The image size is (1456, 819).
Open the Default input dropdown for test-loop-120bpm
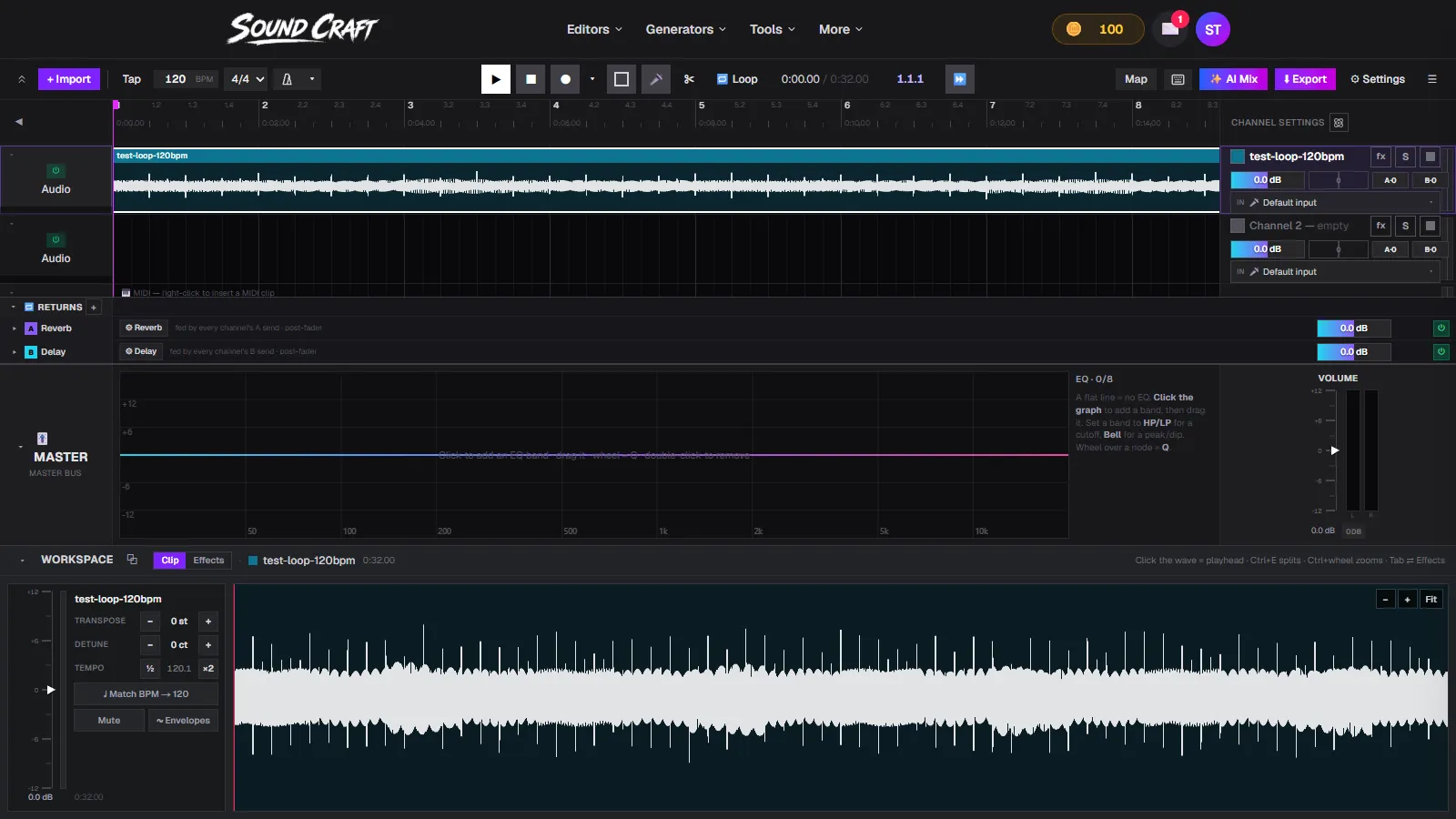[1335, 203]
